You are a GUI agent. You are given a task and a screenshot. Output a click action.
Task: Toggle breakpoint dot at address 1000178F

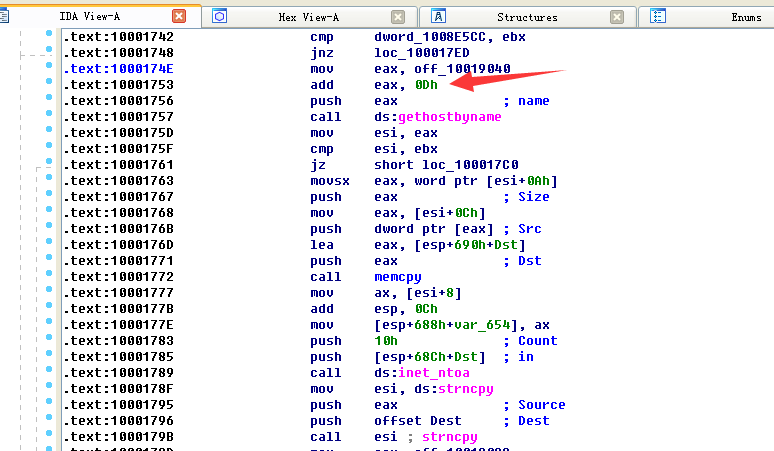(x=49, y=385)
